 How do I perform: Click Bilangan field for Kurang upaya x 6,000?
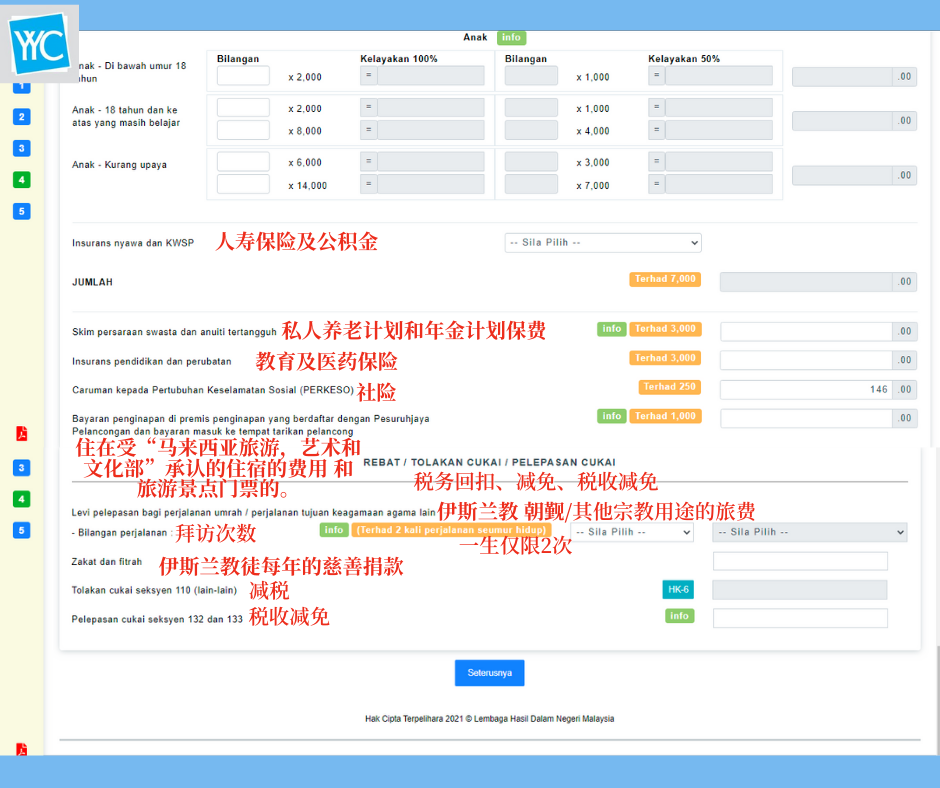[x=243, y=162]
